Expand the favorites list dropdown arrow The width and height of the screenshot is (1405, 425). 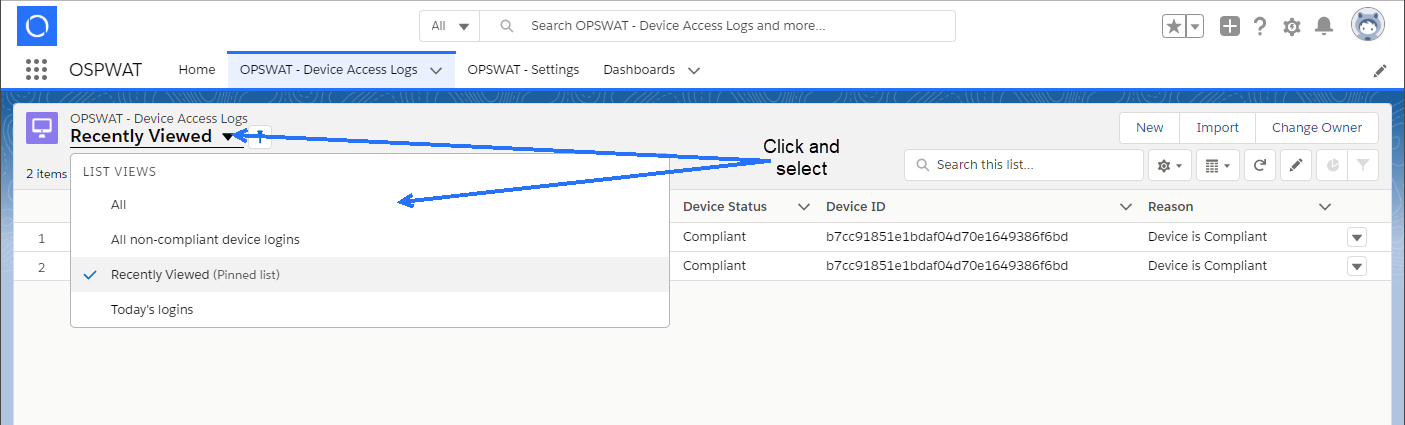point(1195,26)
